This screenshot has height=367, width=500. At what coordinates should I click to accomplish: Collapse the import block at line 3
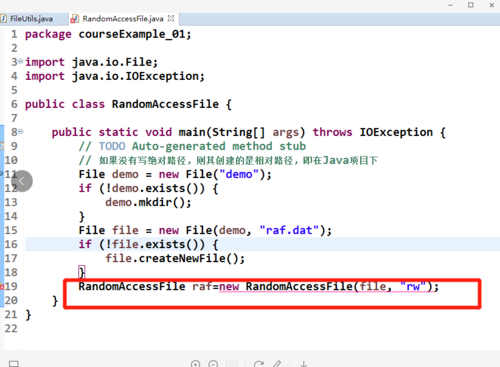click(21, 61)
